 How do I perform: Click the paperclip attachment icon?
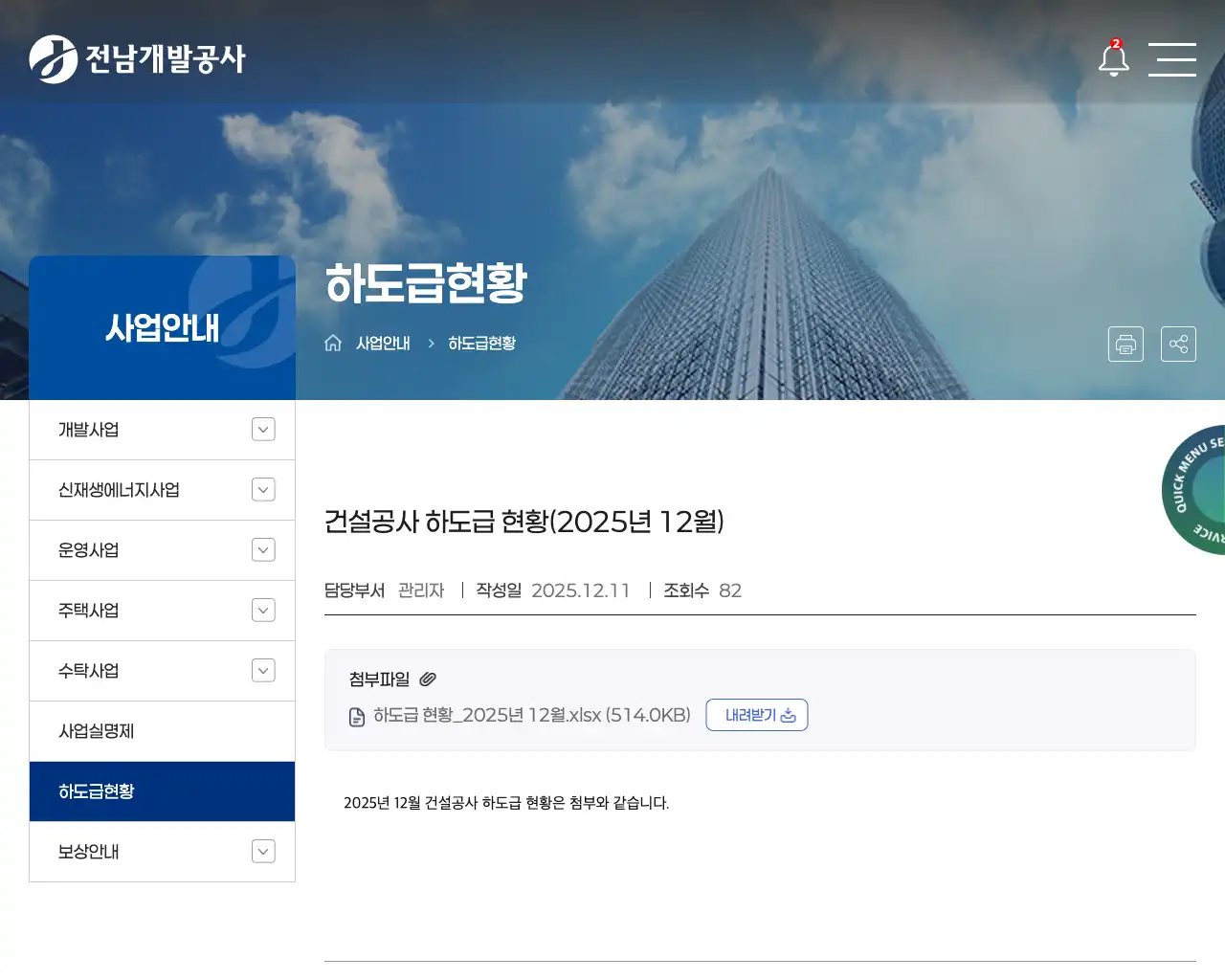pyautogui.click(x=428, y=679)
